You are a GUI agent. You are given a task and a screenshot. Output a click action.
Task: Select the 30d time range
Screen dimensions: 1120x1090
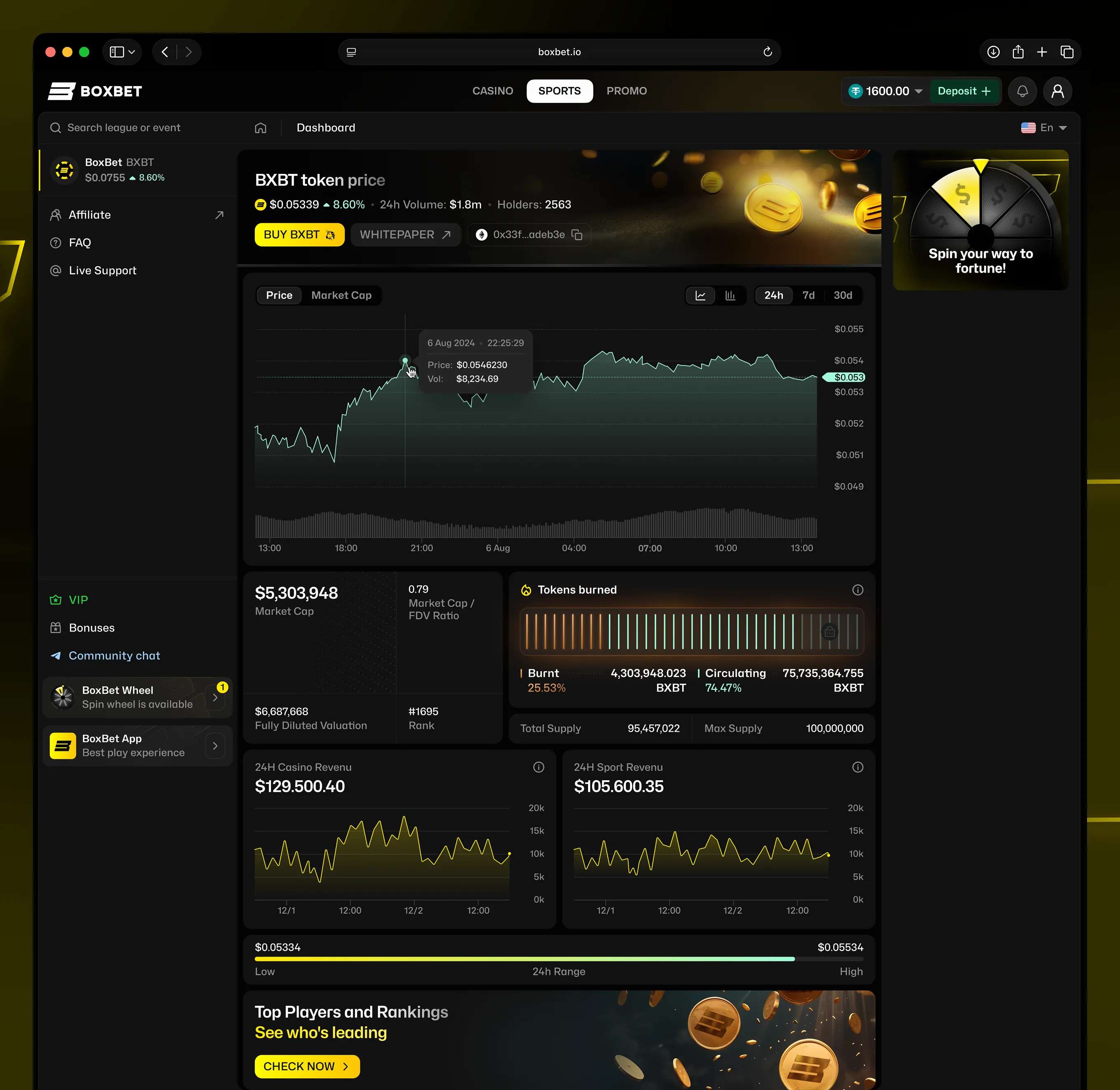[842, 295]
